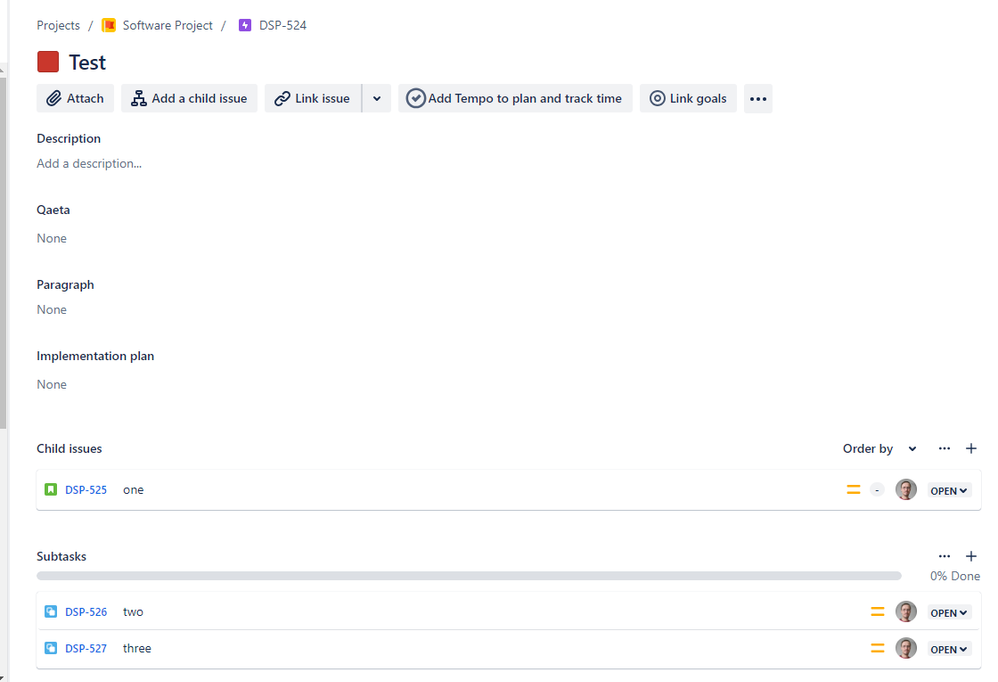Click the story type icon next to DSP-525
Image resolution: width=998 pixels, height=682 pixels.
tap(50, 489)
